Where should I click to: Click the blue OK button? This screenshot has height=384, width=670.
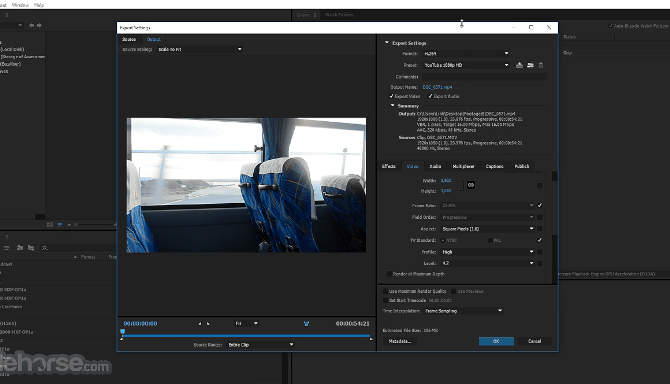point(496,341)
